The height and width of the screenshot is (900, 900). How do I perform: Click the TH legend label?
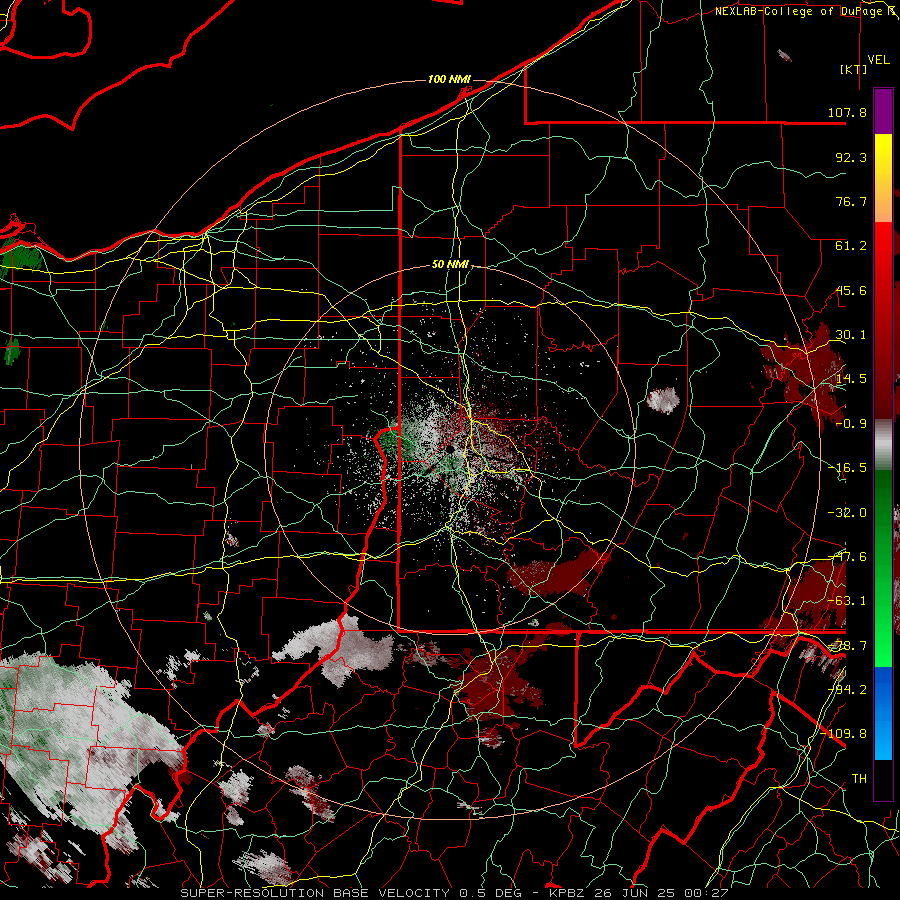[859, 778]
